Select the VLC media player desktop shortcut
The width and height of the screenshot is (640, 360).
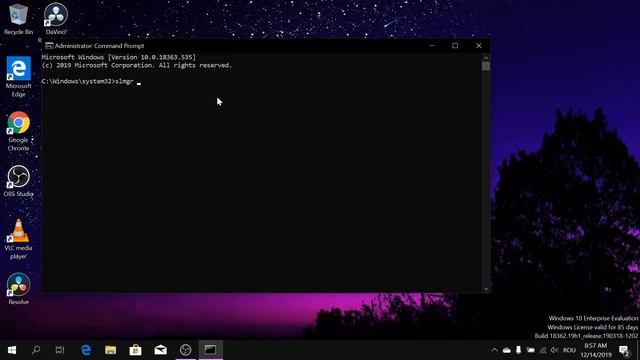(x=18, y=239)
